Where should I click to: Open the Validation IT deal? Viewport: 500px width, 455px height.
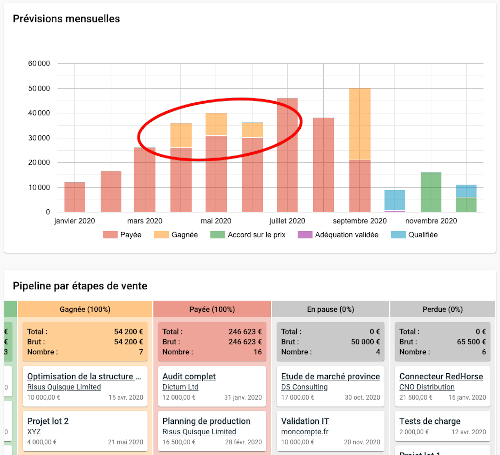[x=305, y=421]
